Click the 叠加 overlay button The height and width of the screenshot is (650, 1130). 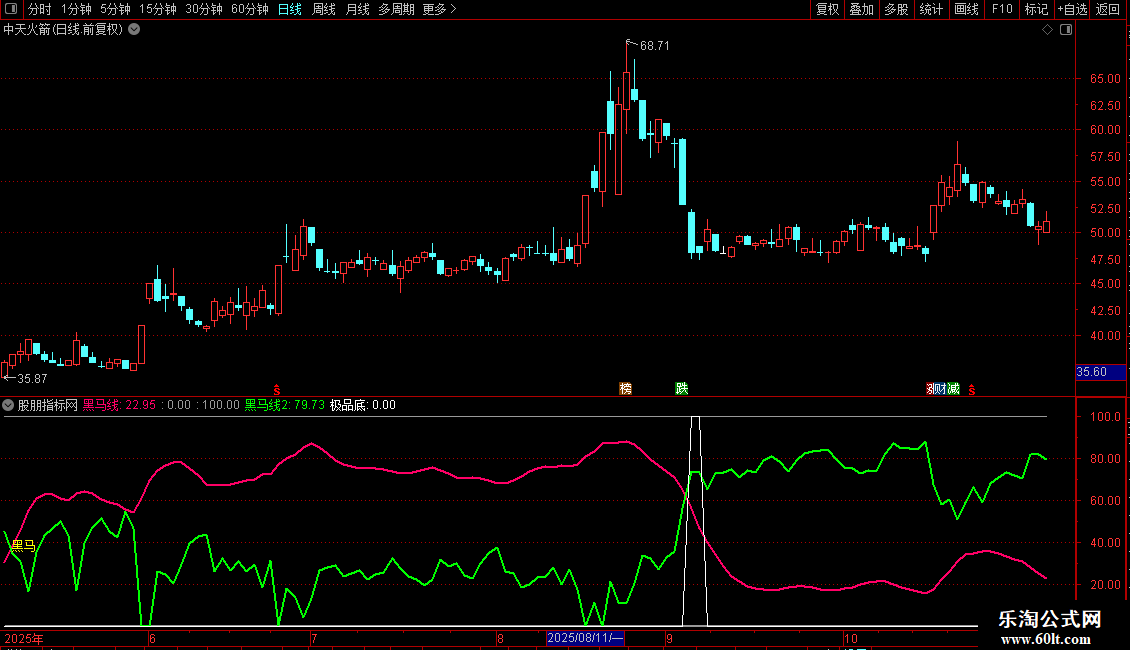click(x=861, y=9)
